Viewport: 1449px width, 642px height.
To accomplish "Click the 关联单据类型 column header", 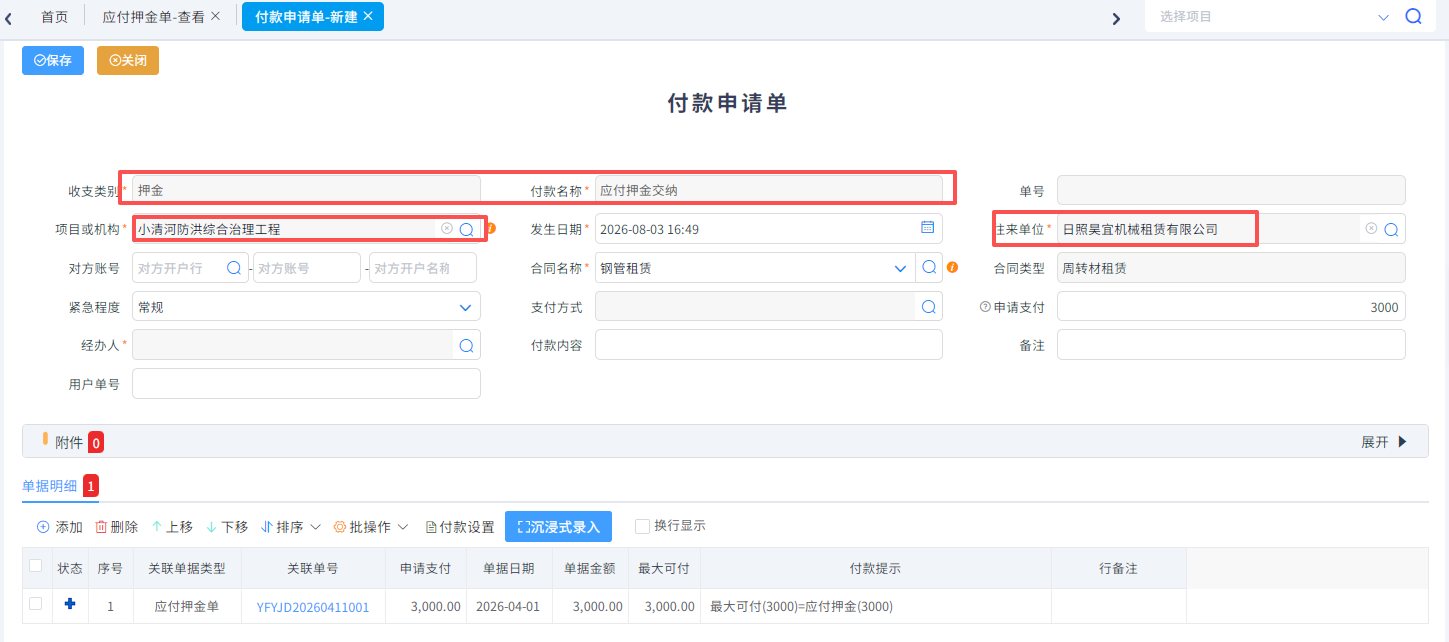I will click(x=187, y=568).
